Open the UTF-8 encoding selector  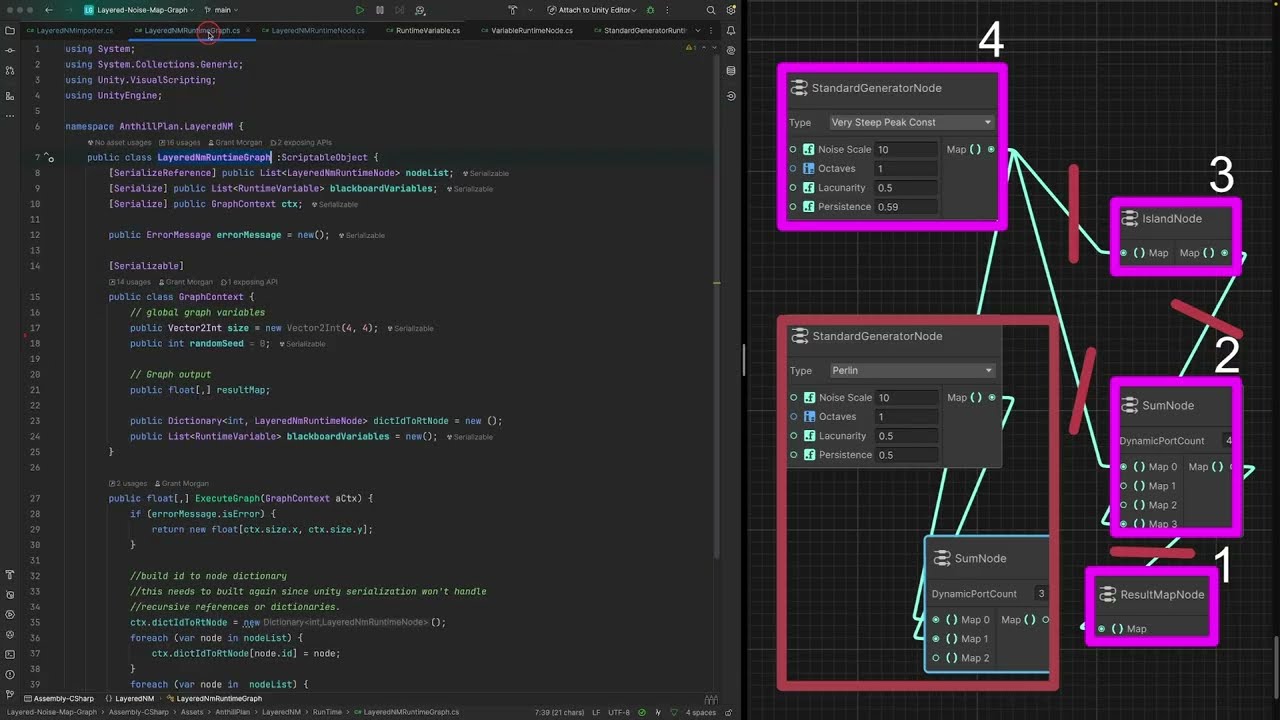pyautogui.click(x=619, y=712)
